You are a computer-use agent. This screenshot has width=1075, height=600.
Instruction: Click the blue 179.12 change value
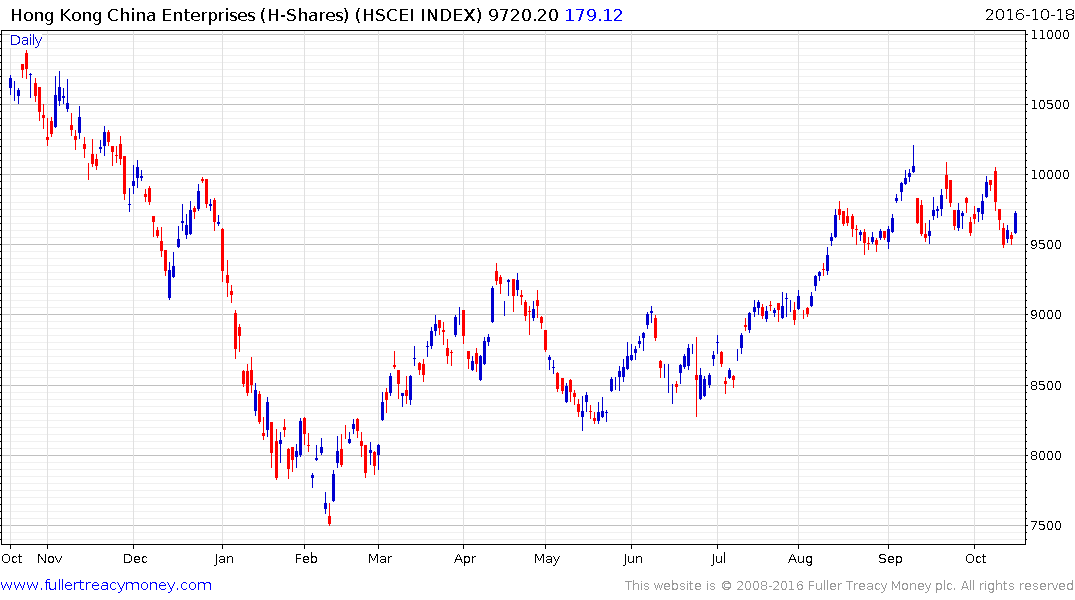coord(594,15)
